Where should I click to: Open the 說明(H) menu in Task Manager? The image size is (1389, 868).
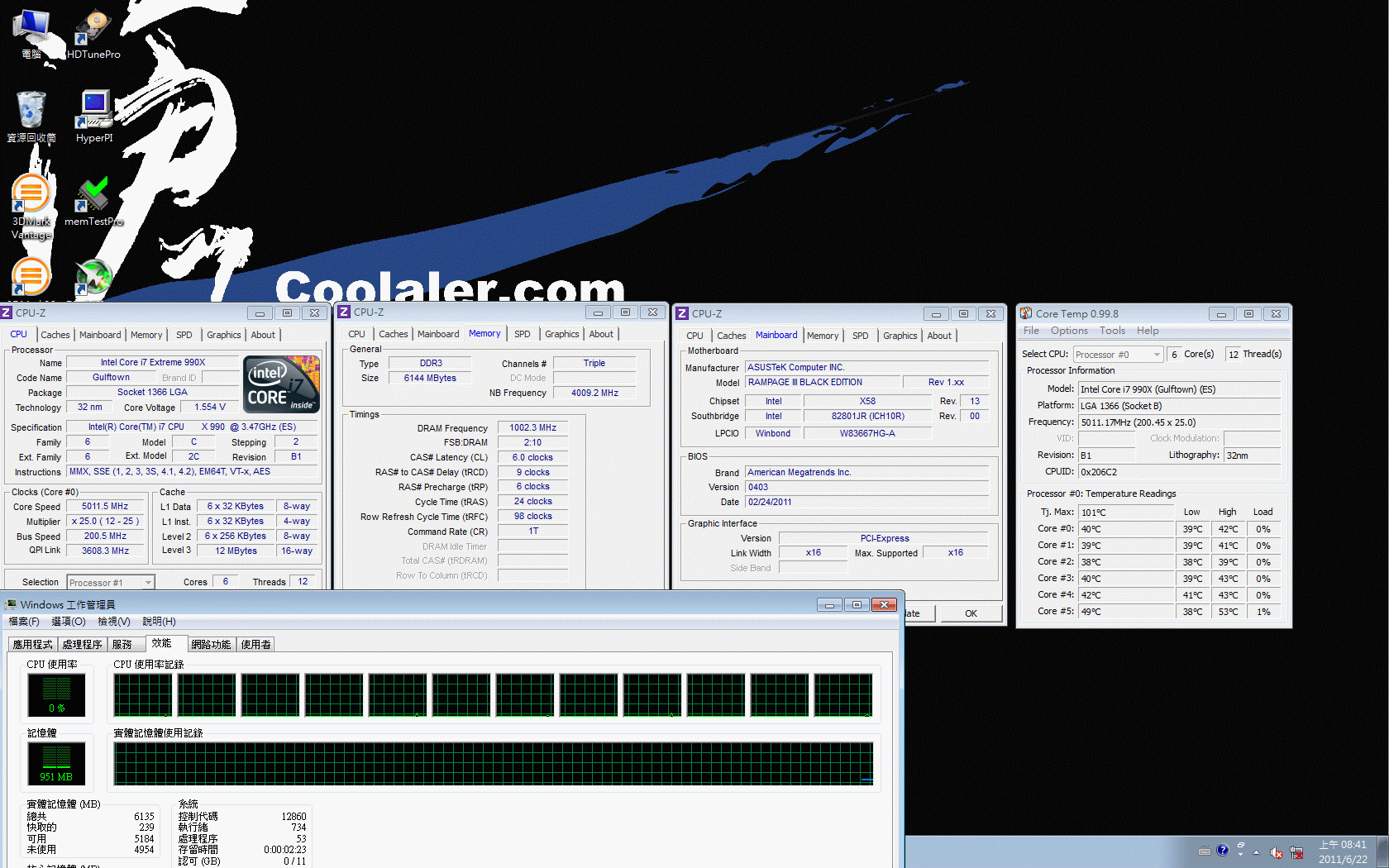click(x=159, y=622)
